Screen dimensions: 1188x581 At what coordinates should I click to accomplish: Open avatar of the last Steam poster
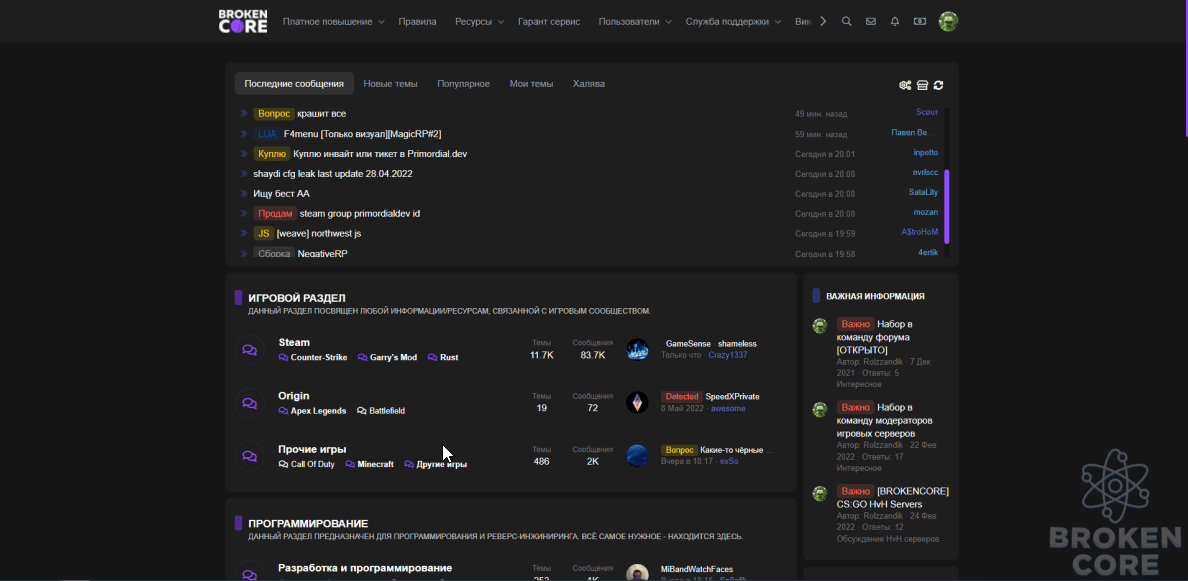click(x=637, y=349)
